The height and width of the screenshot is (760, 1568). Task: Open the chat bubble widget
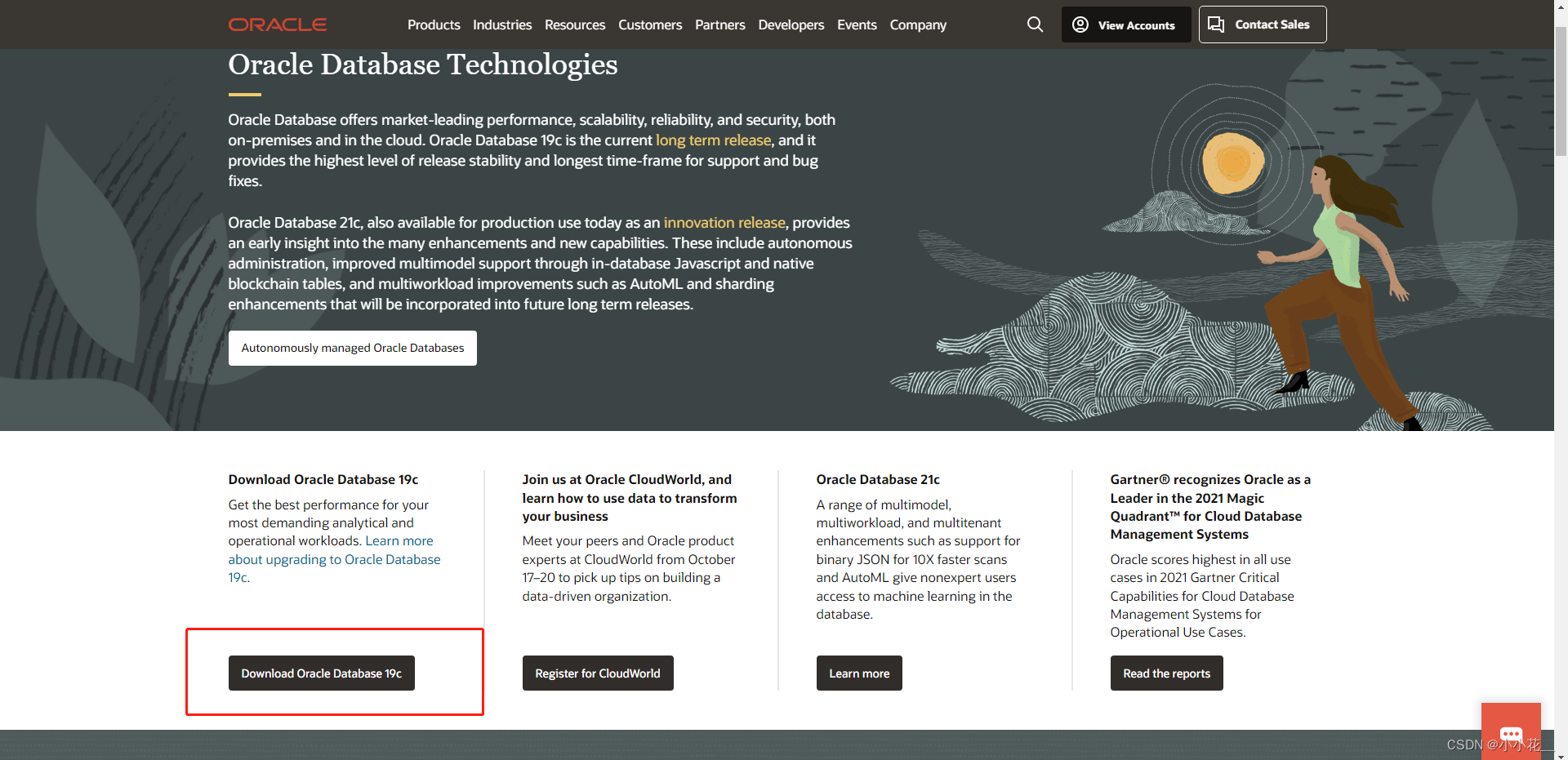pos(1511,732)
